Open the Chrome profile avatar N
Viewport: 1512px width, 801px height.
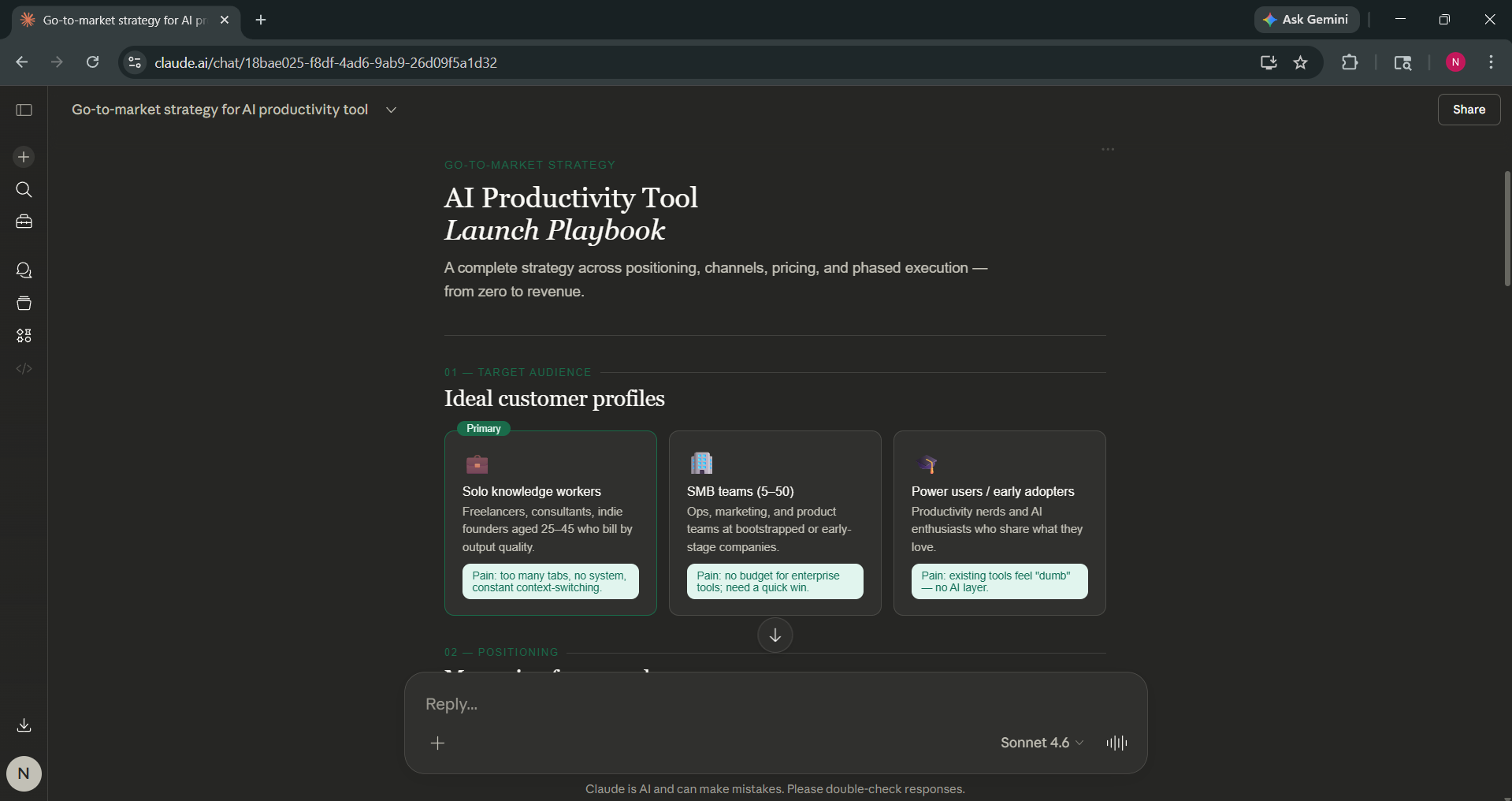pos(1455,62)
